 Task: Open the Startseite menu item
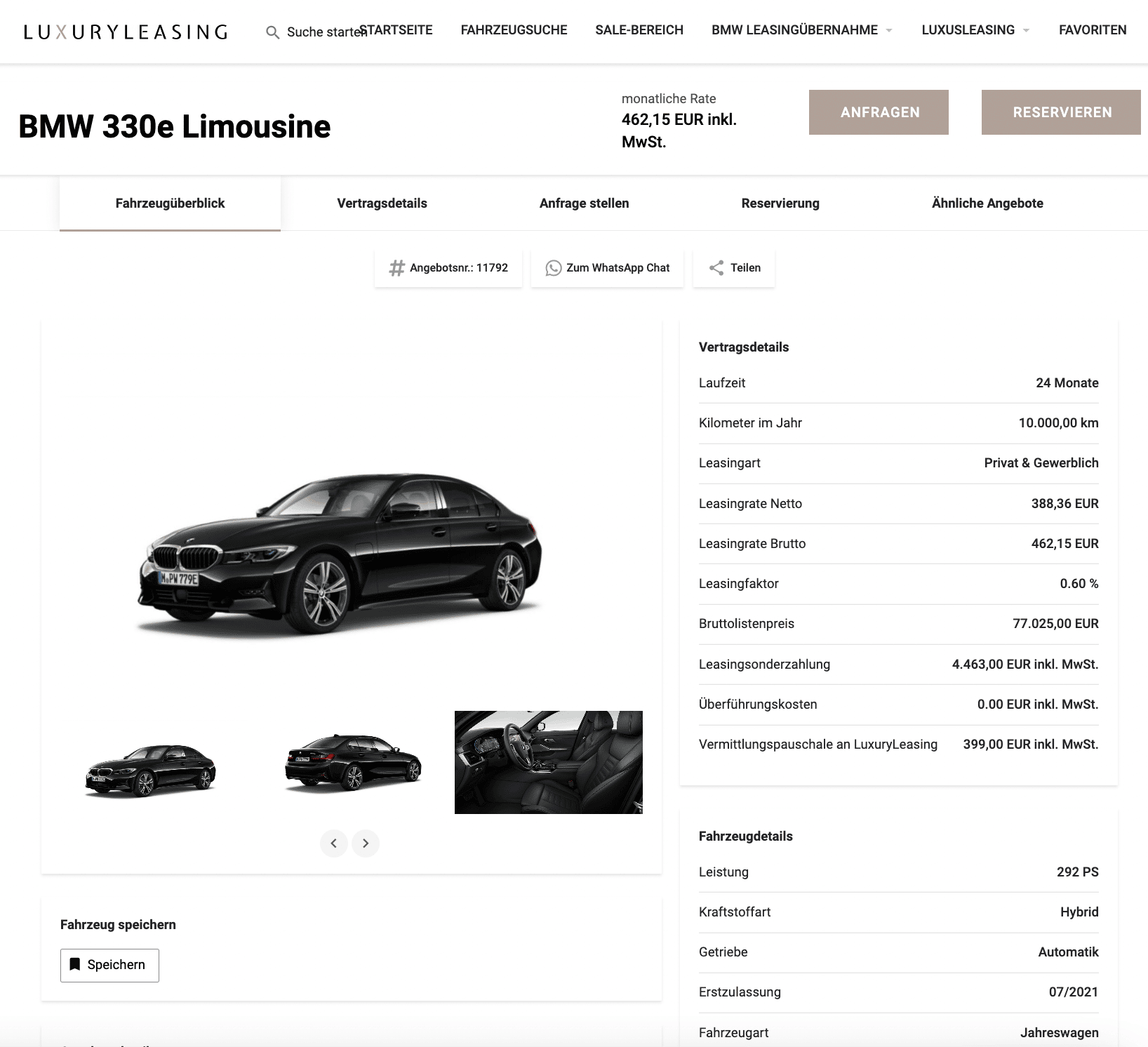(x=396, y=30)
